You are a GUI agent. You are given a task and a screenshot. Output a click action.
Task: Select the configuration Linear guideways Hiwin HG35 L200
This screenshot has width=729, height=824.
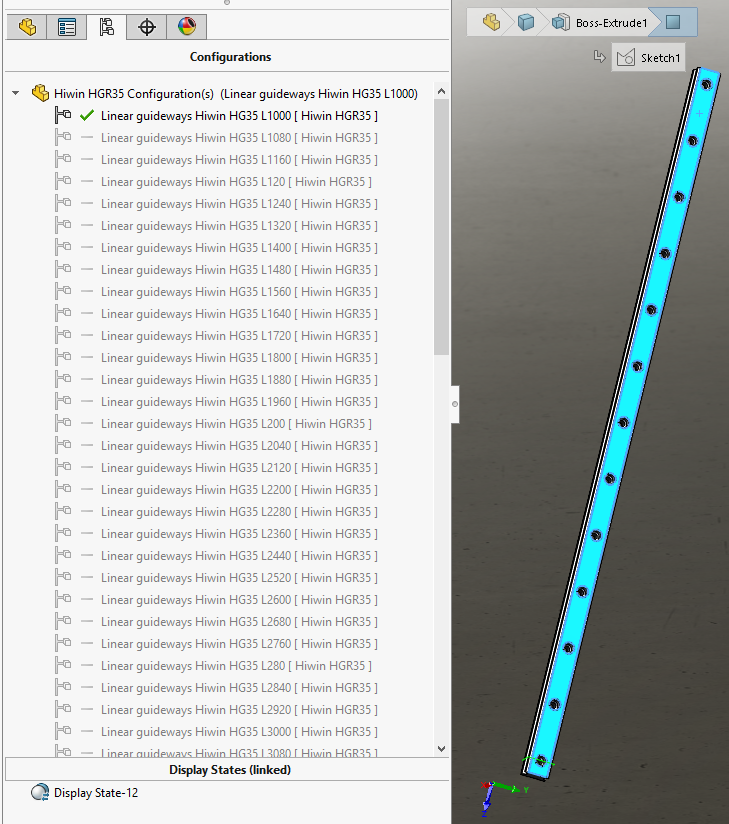click(x=236, y=424)
